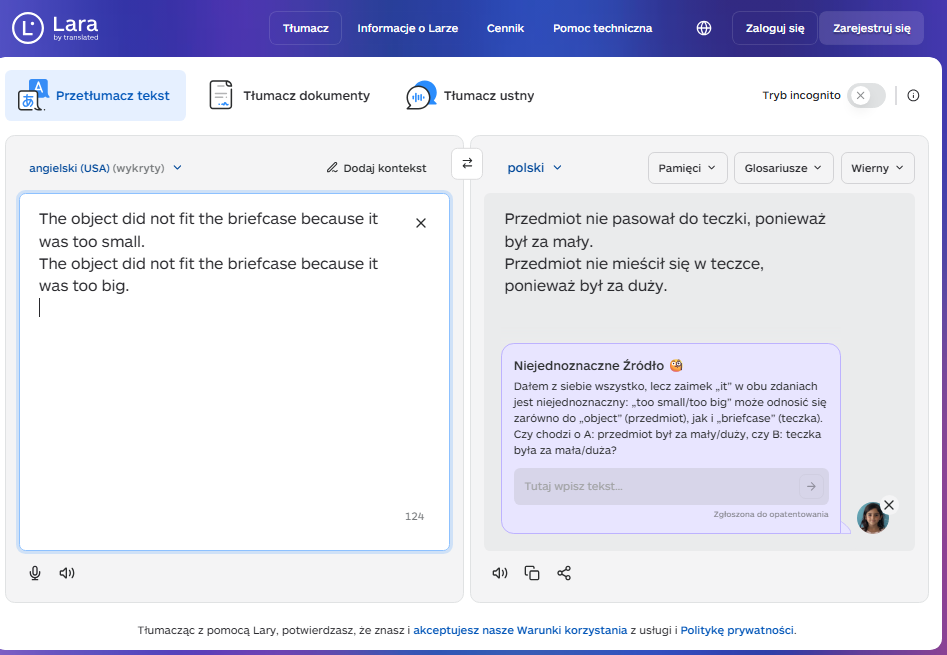Clear source text with the X icon
Viewport: 947px width, 655px height.
[x=421, y=223]
